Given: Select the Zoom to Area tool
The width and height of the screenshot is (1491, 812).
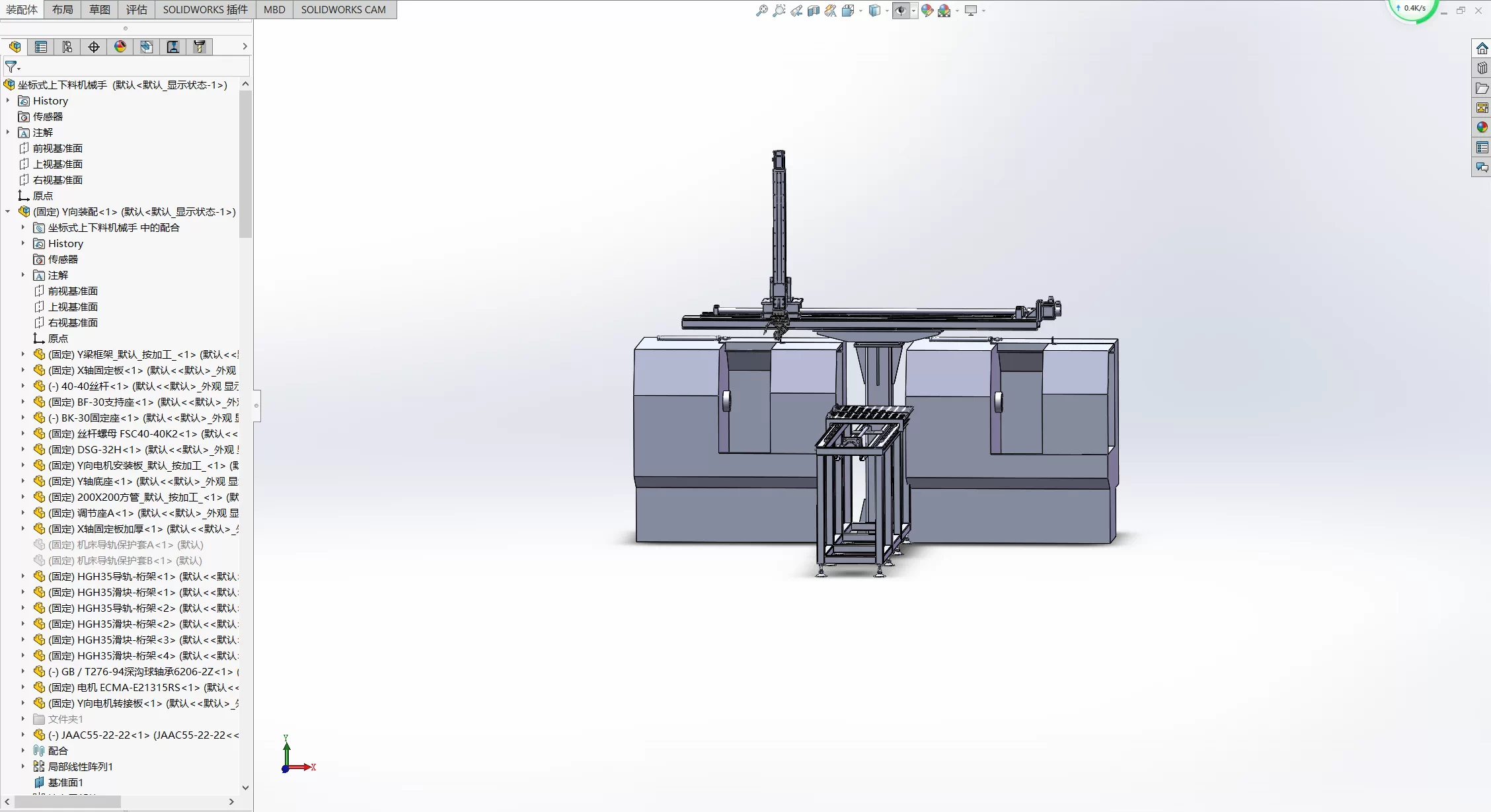Looking at the screenshot, I should tap(779, 11).
